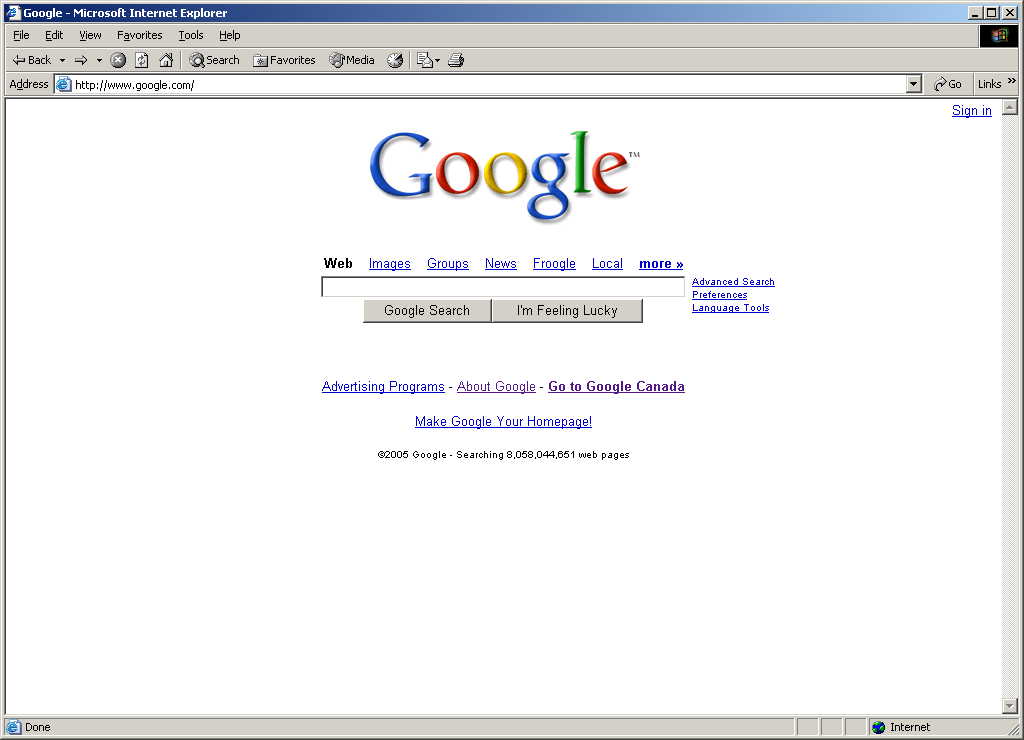Click the vertical scrollbar down arrow
The image size is (1024, 740).
coord(1010,706)
